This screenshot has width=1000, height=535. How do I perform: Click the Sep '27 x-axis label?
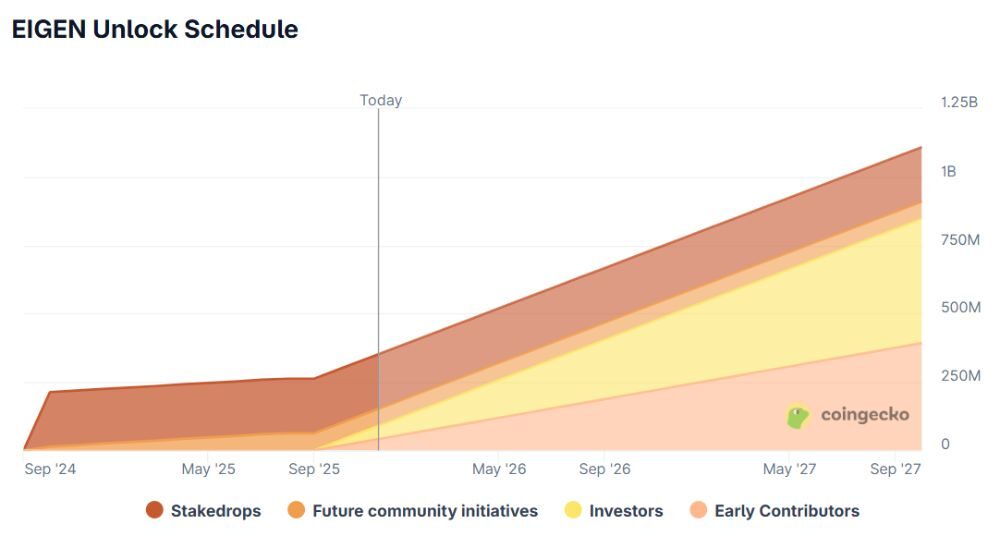click(x=895, y=468)
